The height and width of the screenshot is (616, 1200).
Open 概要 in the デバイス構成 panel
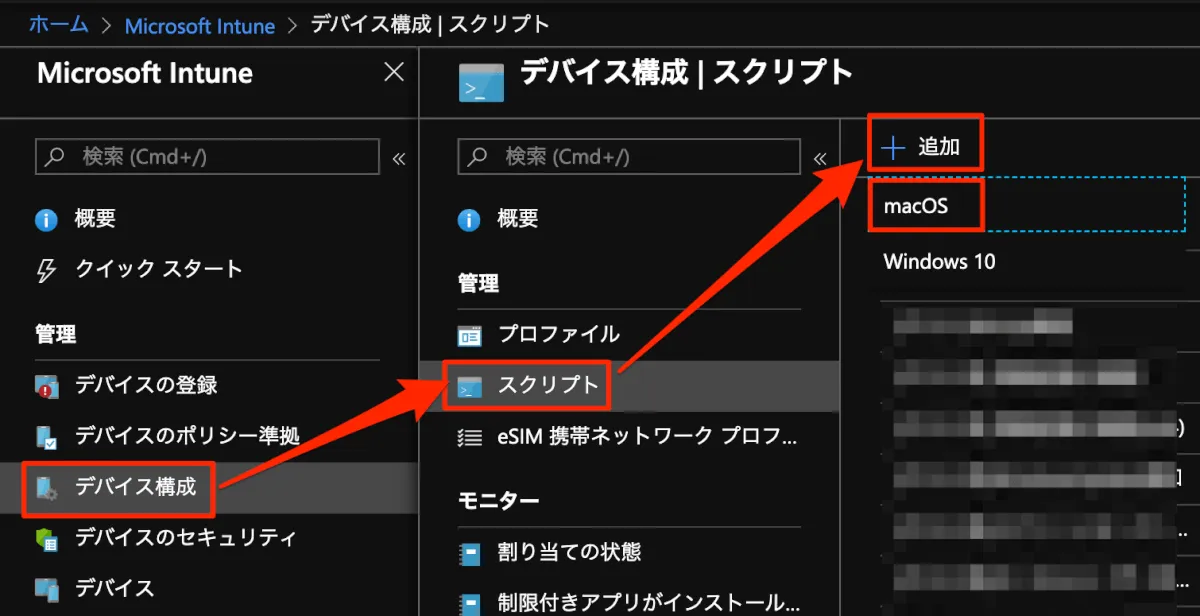point(517,218)
